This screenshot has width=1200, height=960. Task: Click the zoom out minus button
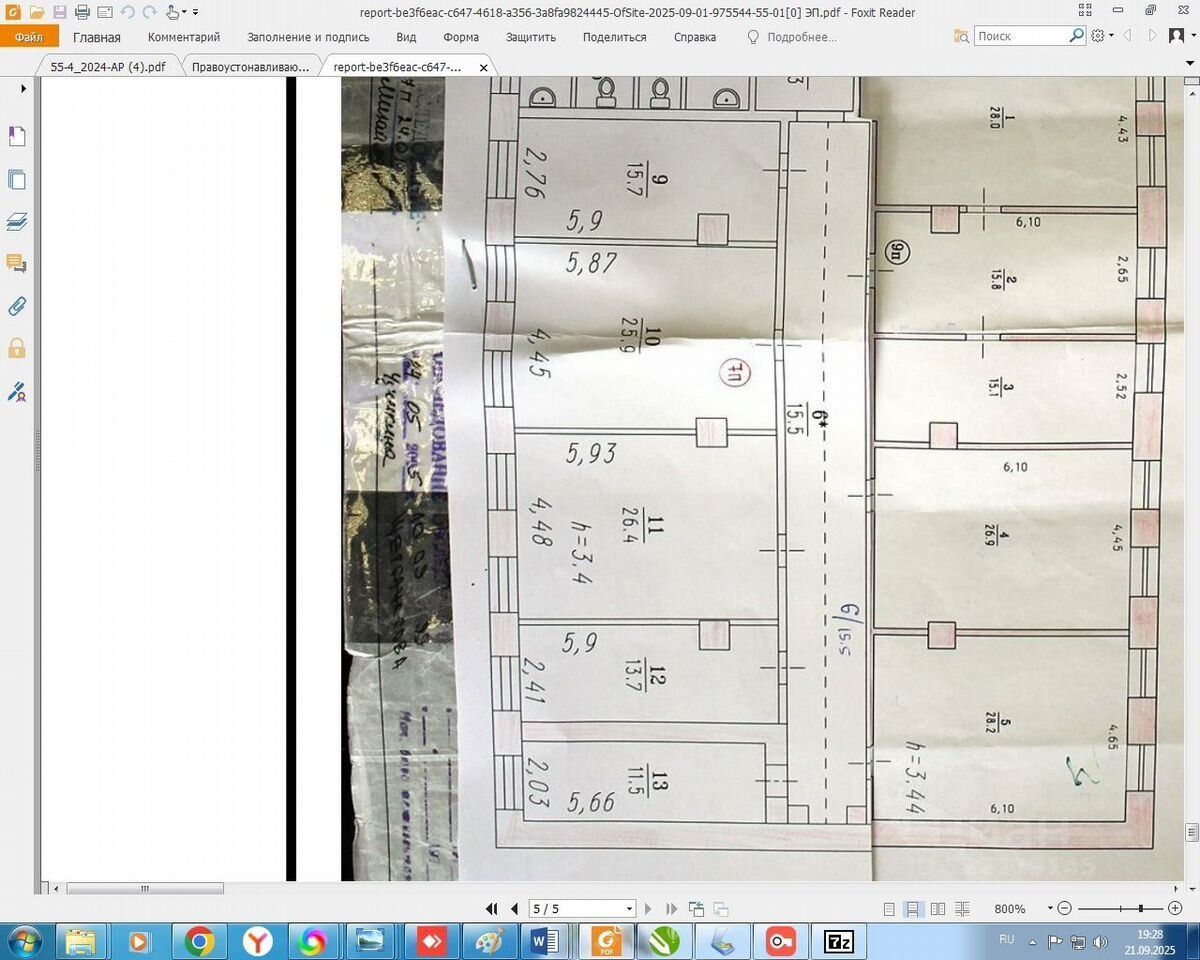[1065, 908]
